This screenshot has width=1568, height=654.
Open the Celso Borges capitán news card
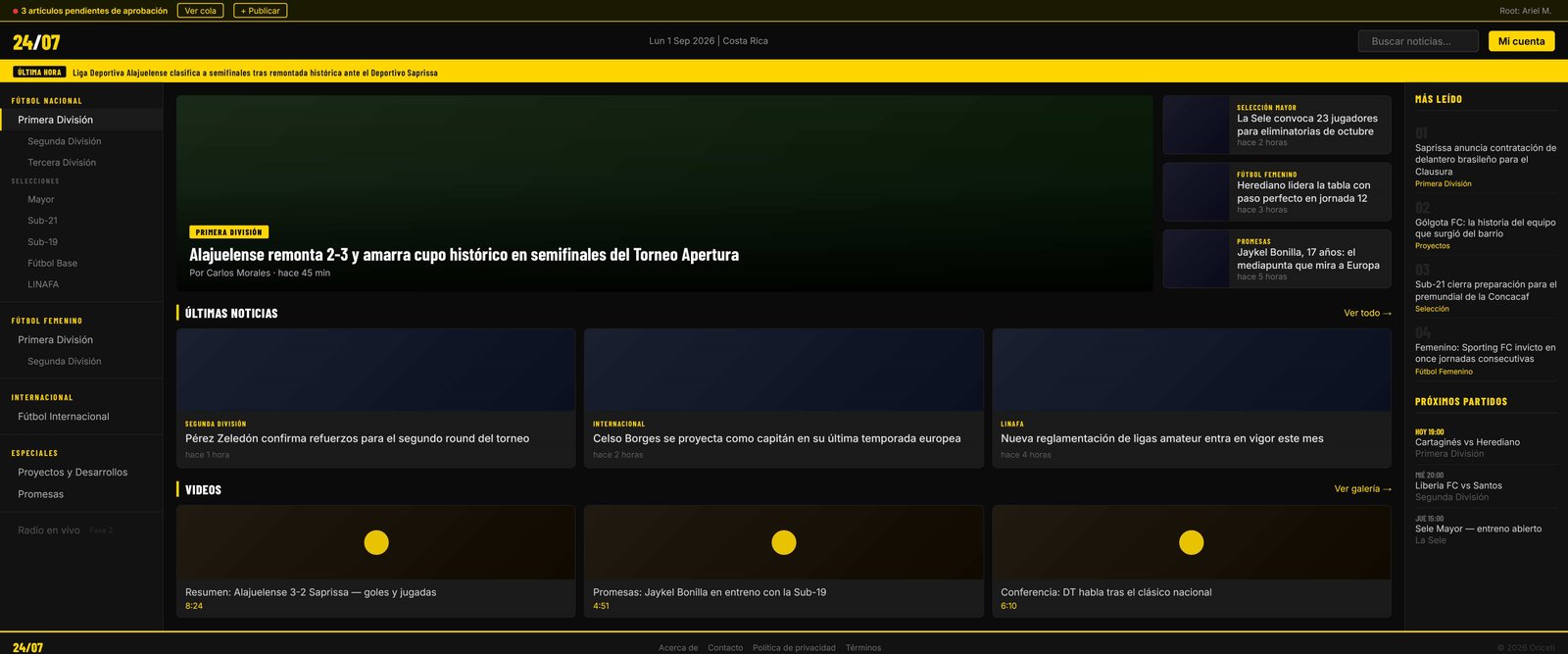[x=784, y=398]
